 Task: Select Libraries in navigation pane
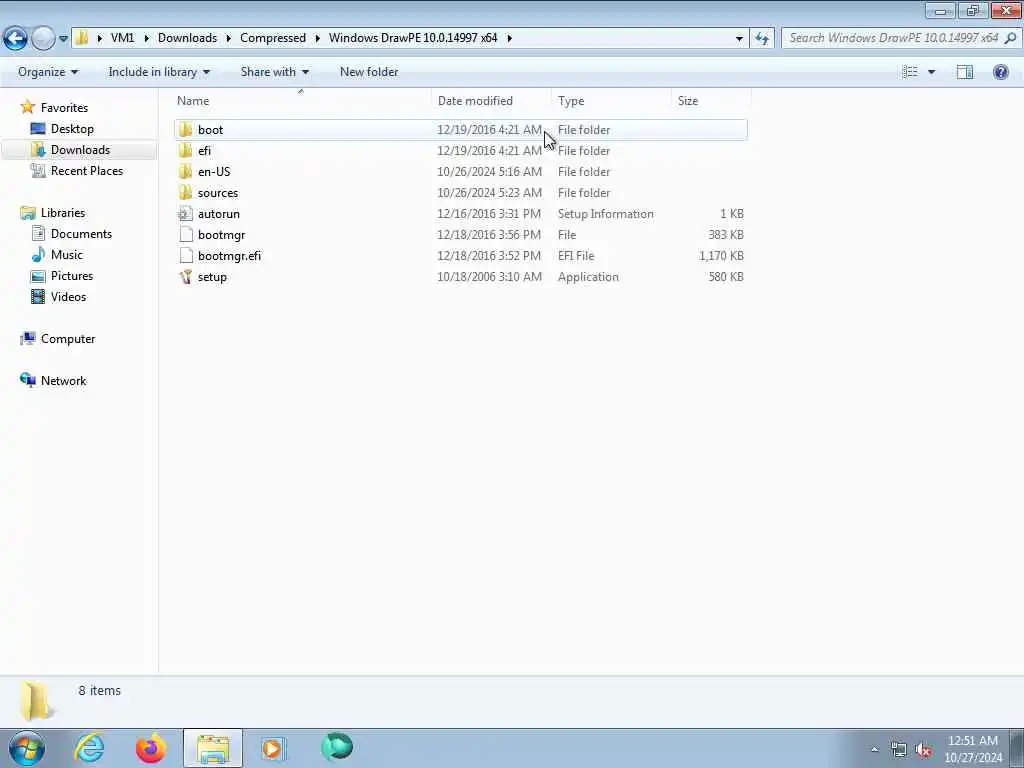point(63,213)
